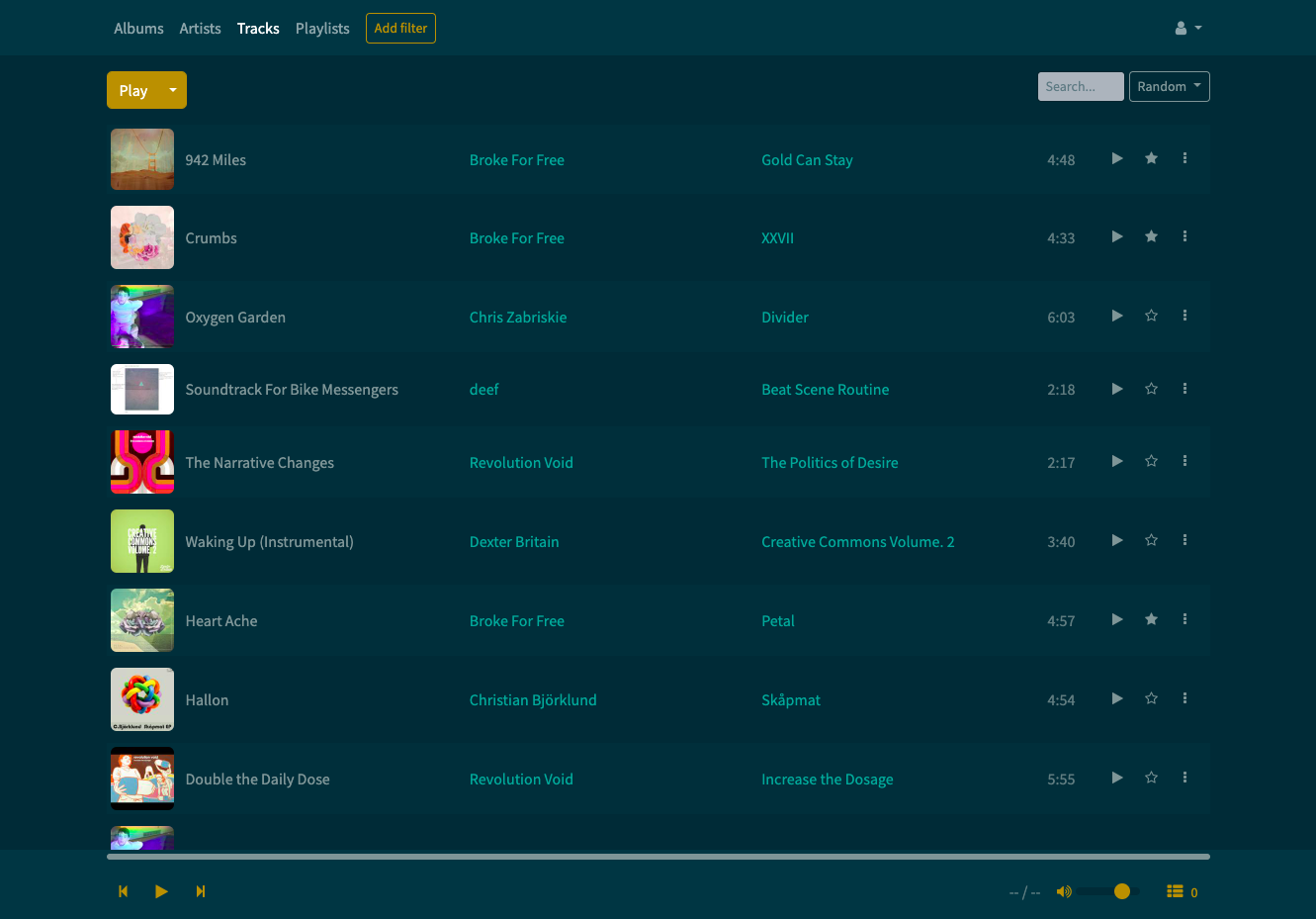Image resolution: width=1316 pixels, height=919 pixels.
Task: Go to the Artists tab
Action: point(200,29)
